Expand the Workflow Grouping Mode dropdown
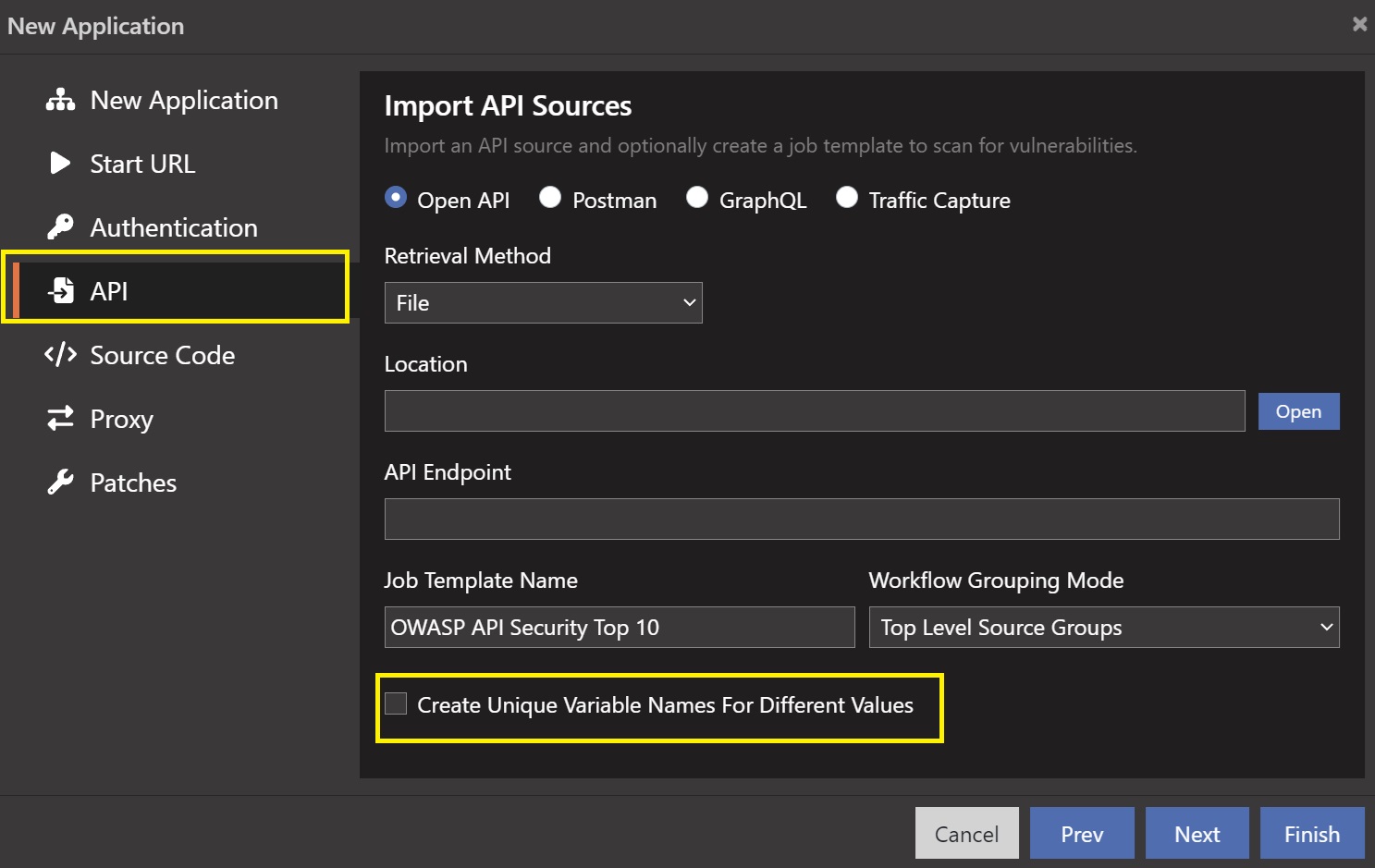Screen dimensions: 1375x868 tap(1103, 628)
